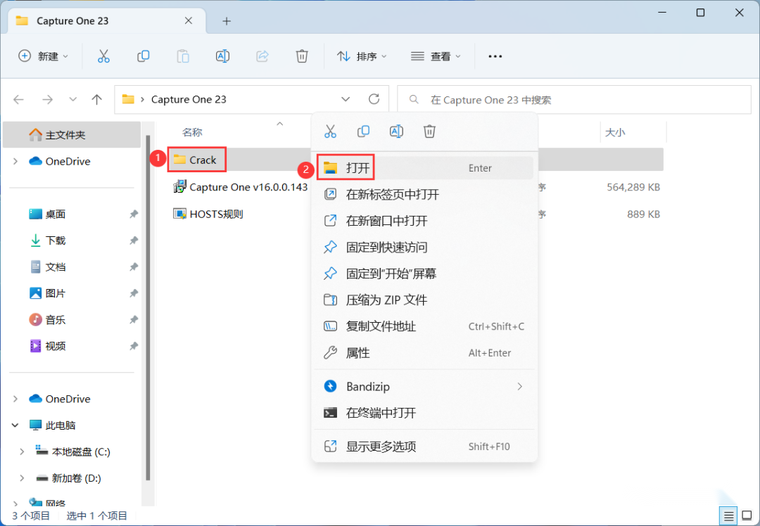Select the HOSTS规则 file
Screen dimensions: 760x526
pos(208,214)
